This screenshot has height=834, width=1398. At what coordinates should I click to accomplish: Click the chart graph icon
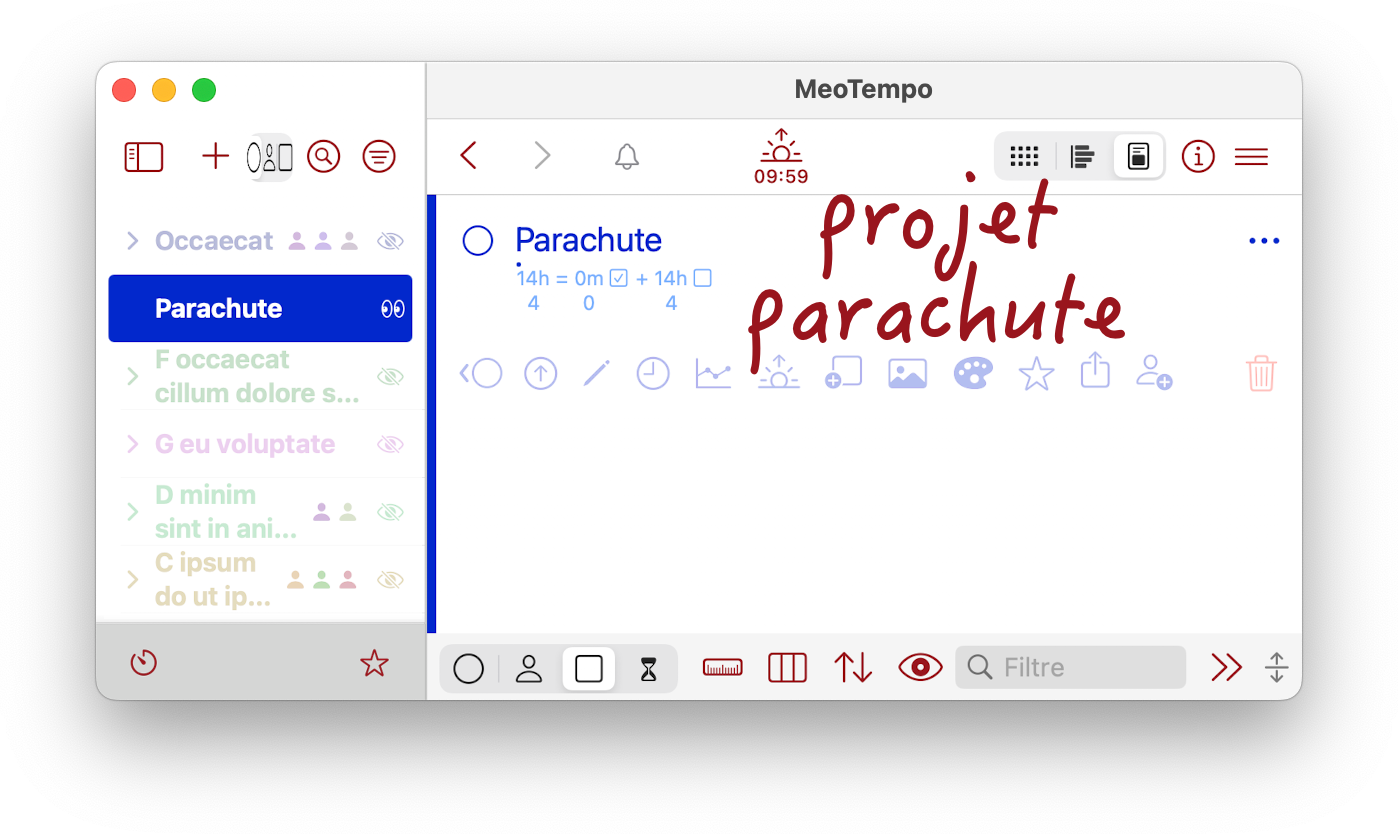pyautogui.click(x=713, y=374)
